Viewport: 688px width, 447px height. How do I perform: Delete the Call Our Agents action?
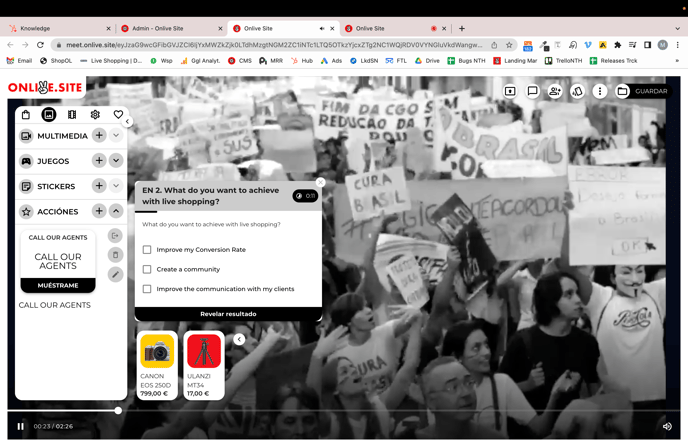coord(115,255)
